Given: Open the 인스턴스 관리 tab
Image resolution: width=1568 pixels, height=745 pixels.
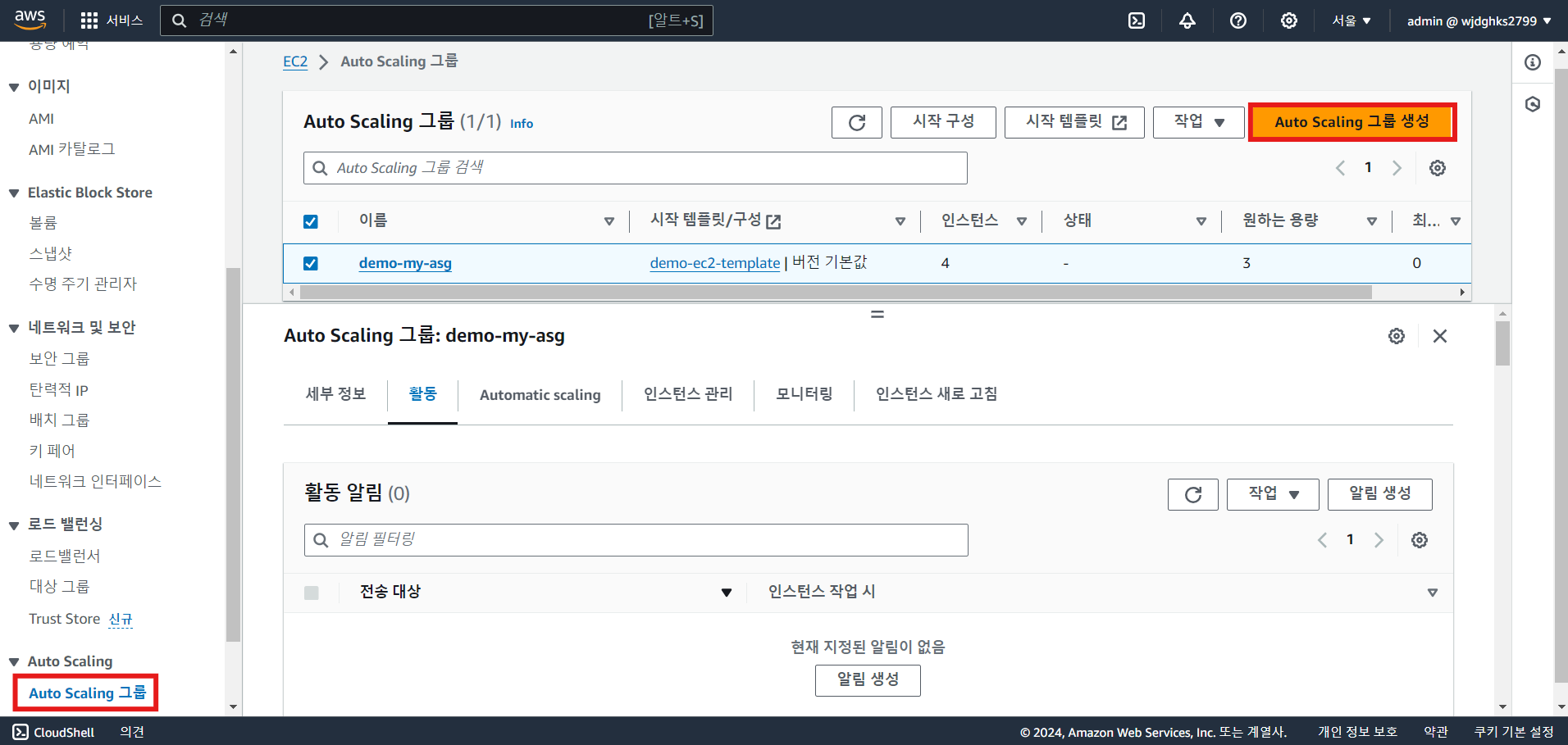Looking at the screenshot, I should point(688,394).
